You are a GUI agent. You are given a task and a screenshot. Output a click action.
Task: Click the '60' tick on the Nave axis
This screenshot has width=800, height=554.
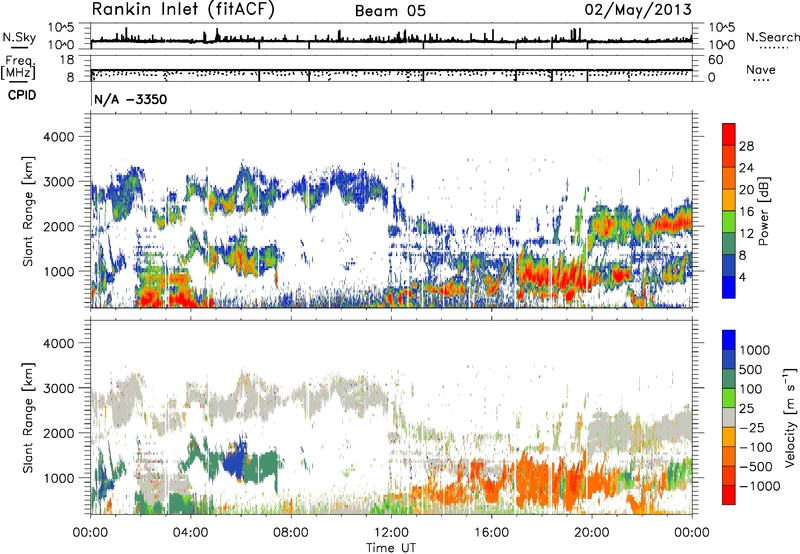715,60
